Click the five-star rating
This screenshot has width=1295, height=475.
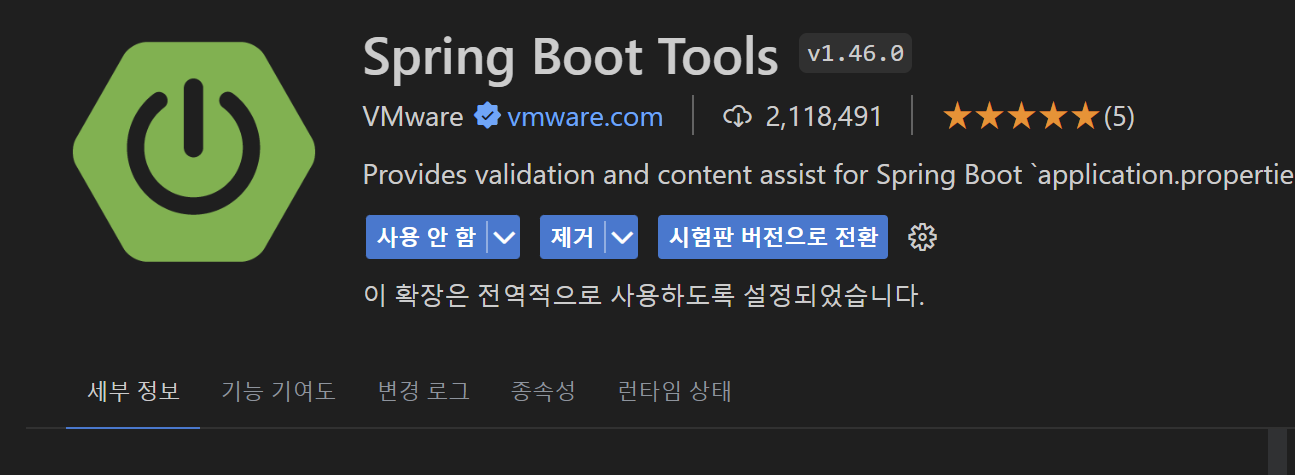pos(1021,117)
